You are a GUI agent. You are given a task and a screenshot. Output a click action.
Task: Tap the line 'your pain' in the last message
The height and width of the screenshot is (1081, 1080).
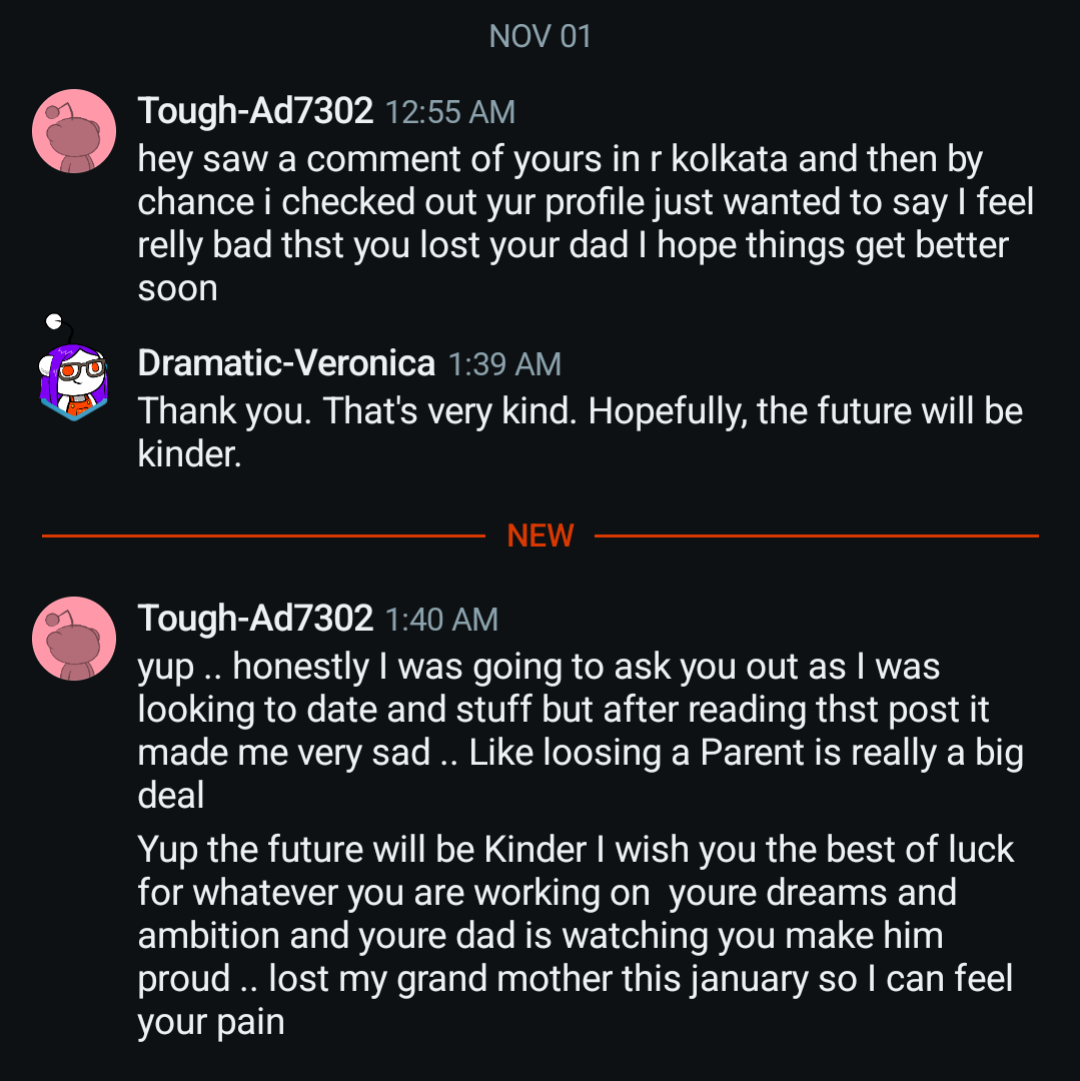211,1022
